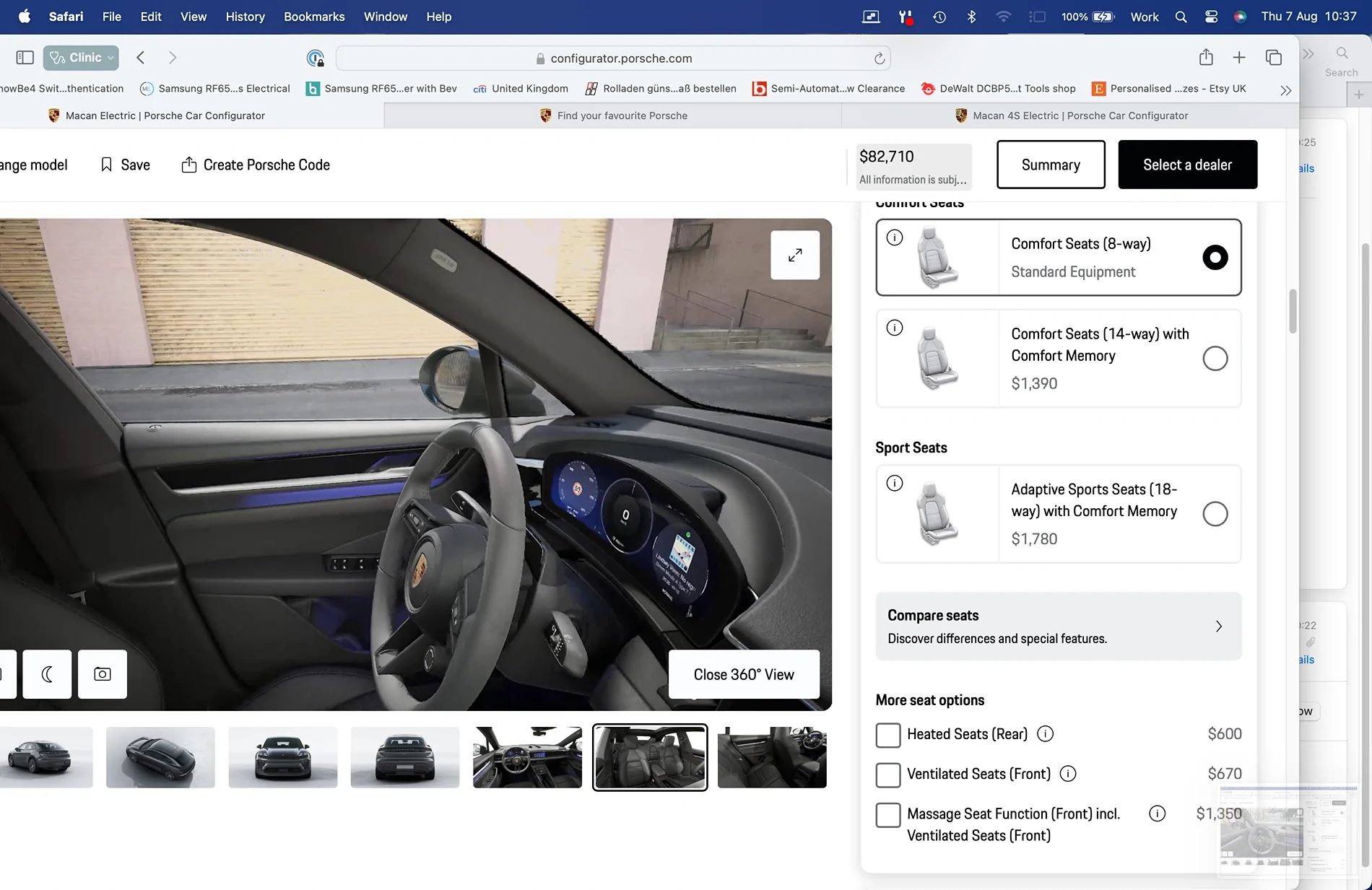Open the Bookmarks menu
This screenshot has width=1372, height=890.
point(313,16)
